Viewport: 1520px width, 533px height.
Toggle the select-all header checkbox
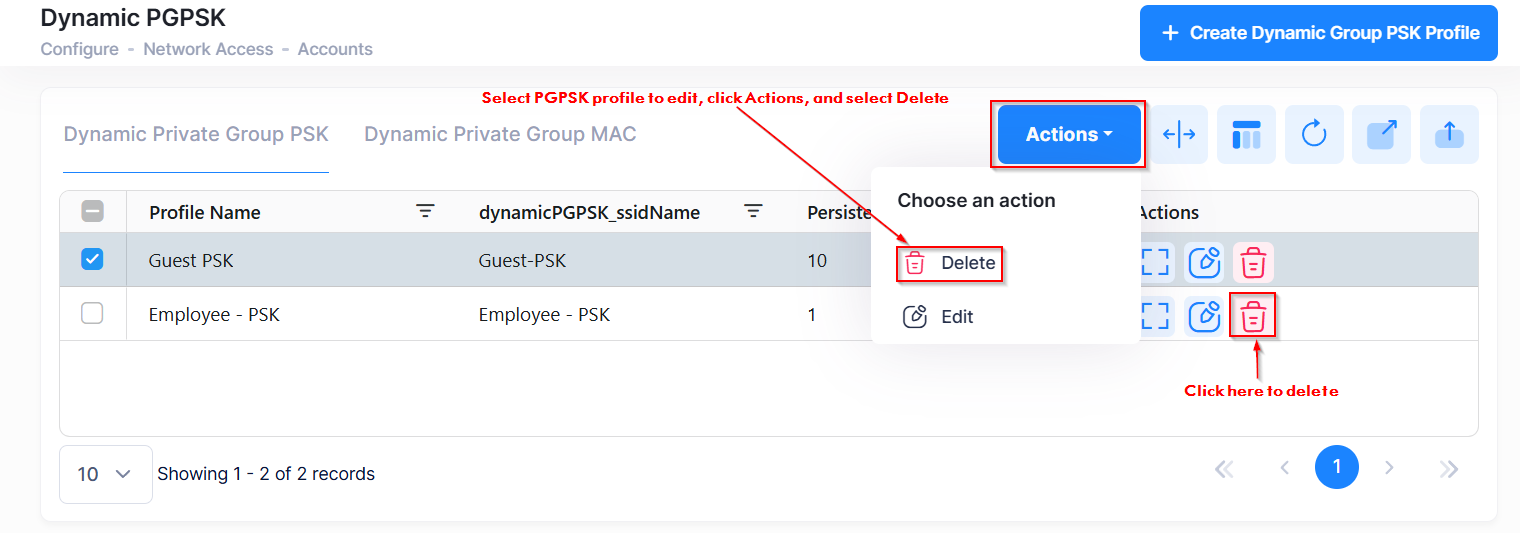coord(92,211)
